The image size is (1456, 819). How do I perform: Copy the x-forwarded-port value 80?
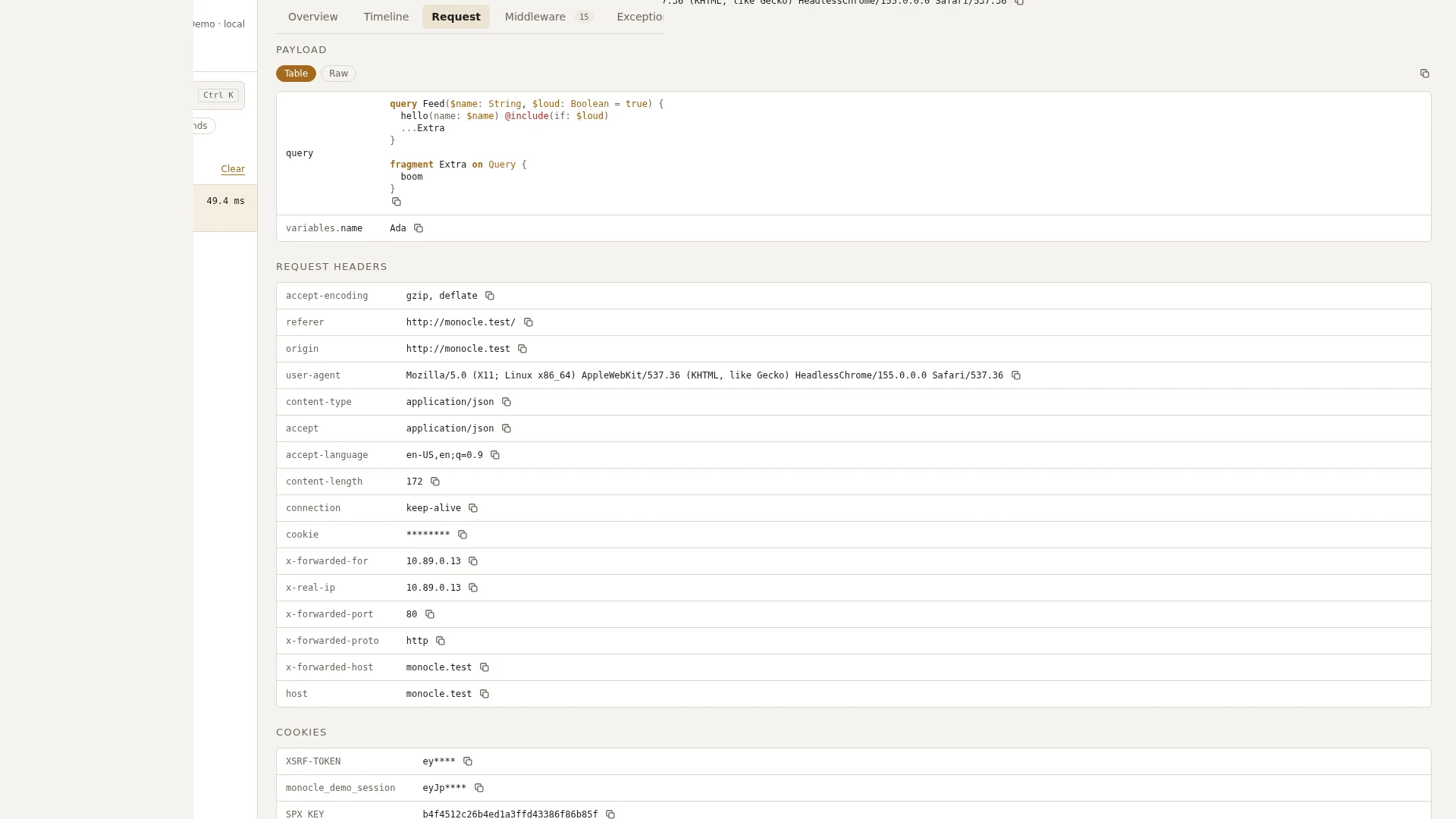click(429, 614)
